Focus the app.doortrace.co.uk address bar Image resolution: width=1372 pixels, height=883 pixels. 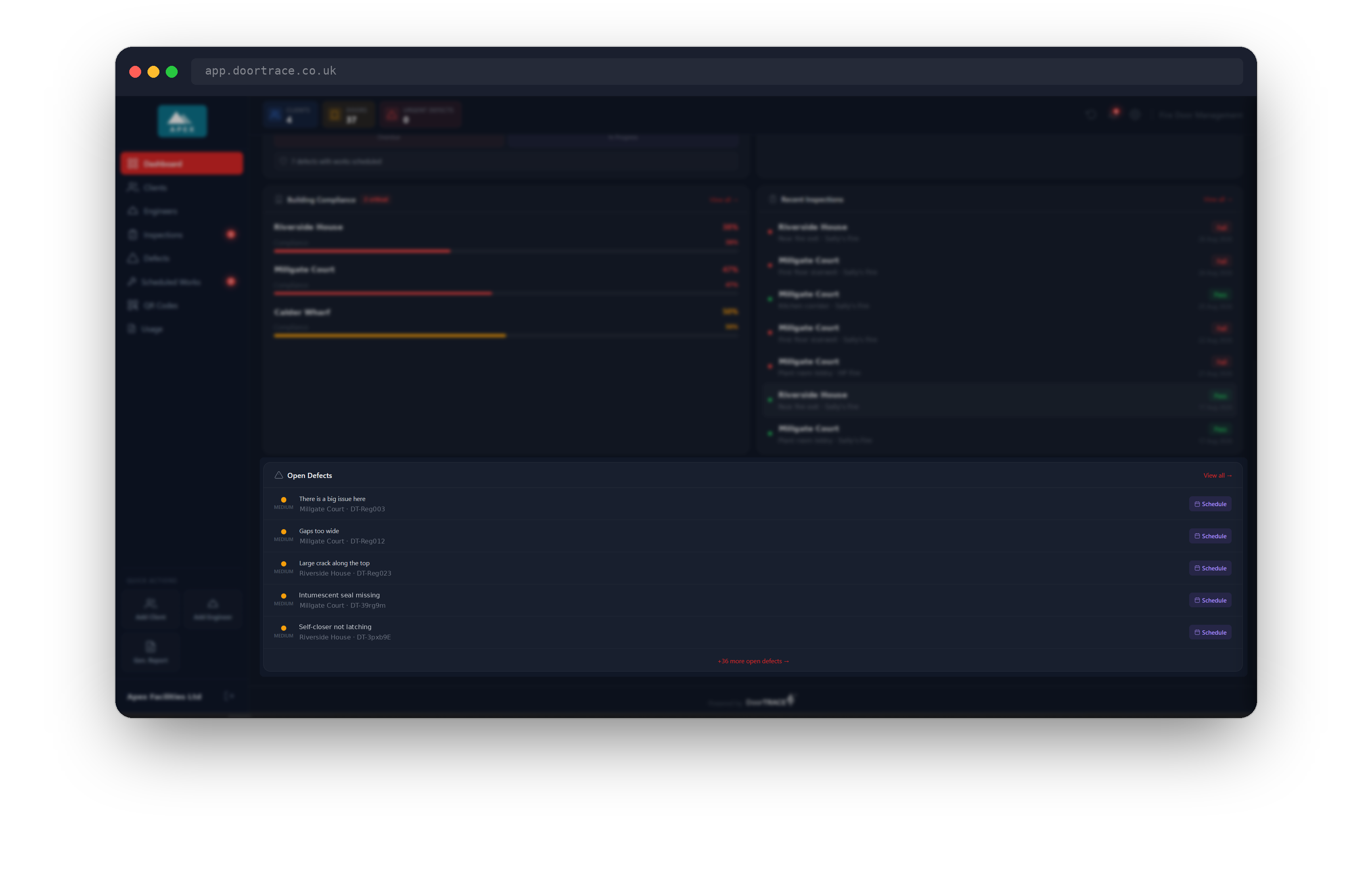[717, 71]
